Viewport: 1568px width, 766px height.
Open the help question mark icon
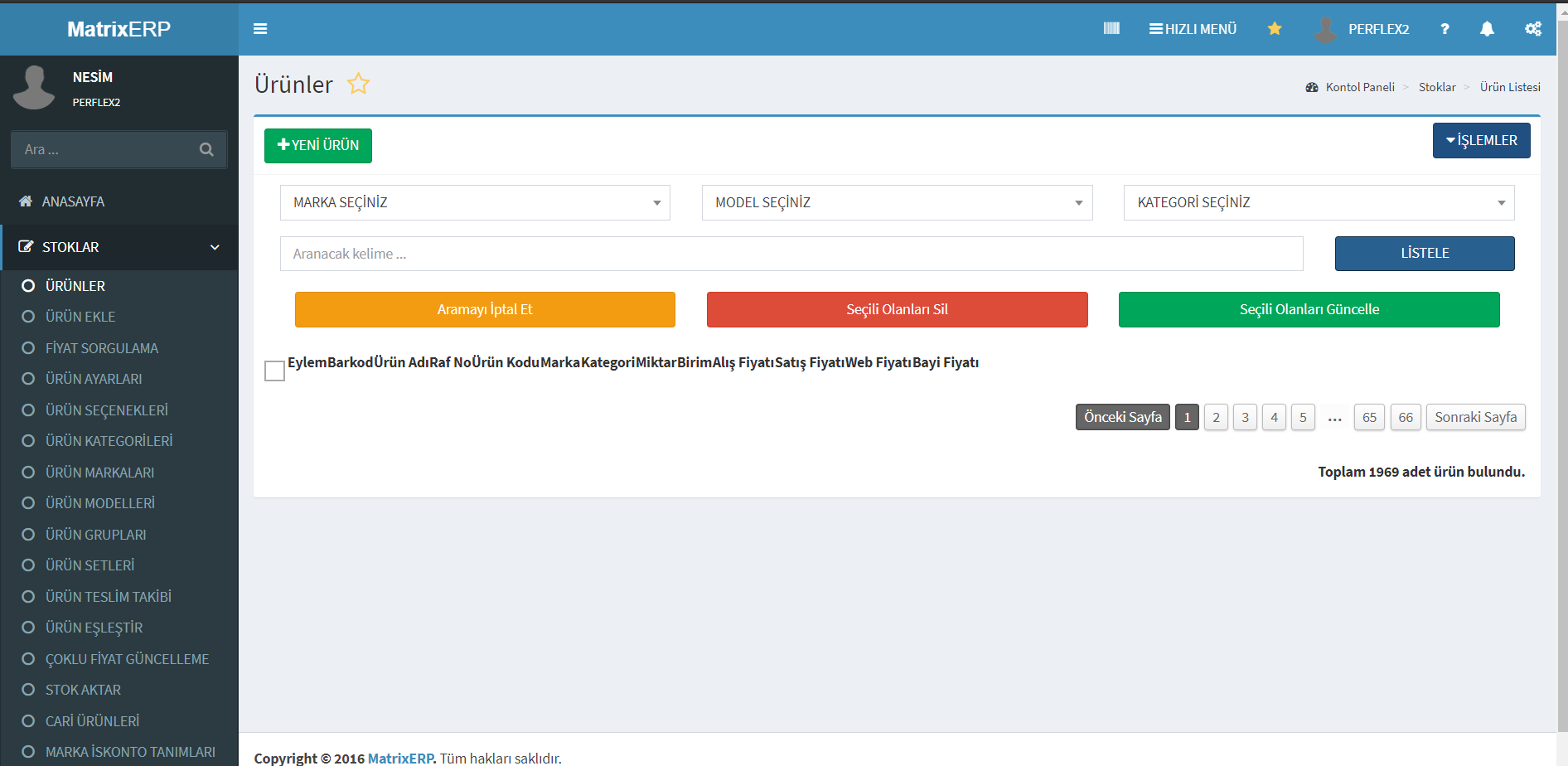(1445, 29)
